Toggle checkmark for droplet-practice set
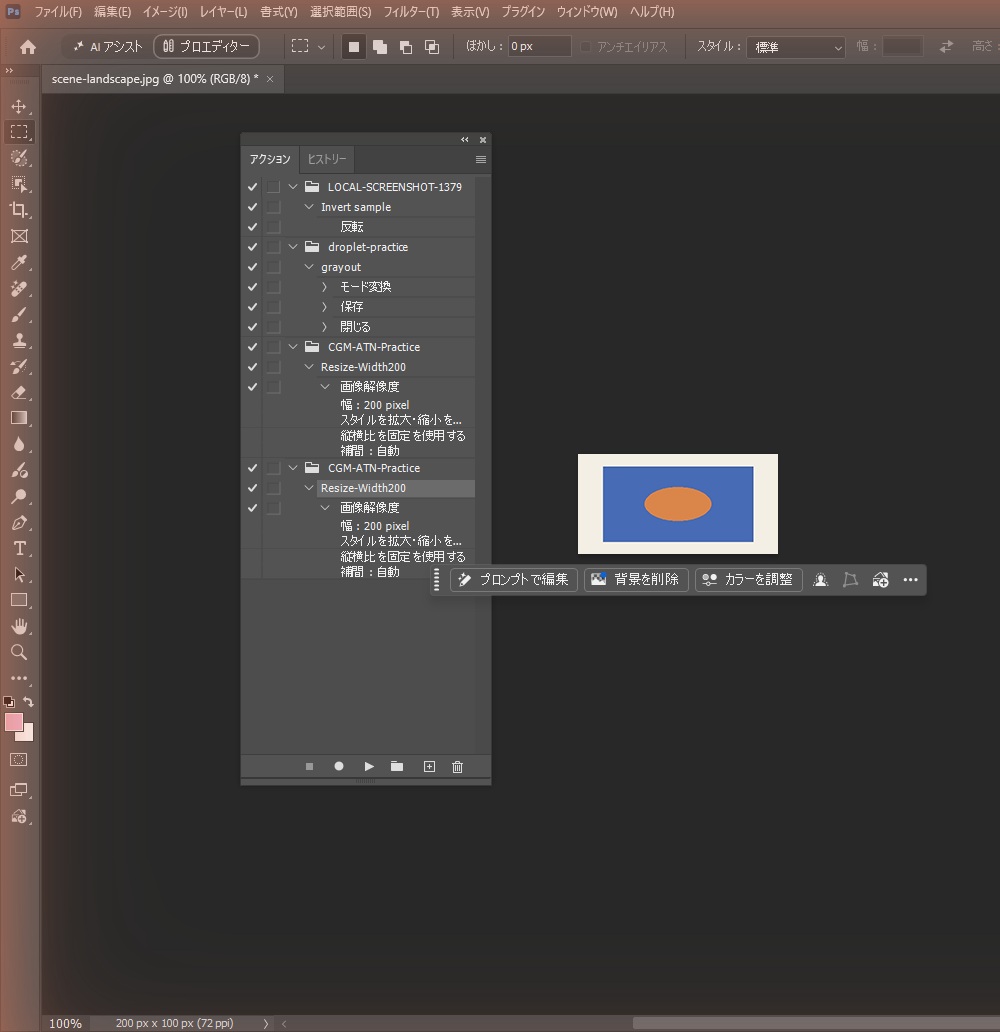The height and width of the screenshot is (1032, 1000). click(x=252, y=247)
